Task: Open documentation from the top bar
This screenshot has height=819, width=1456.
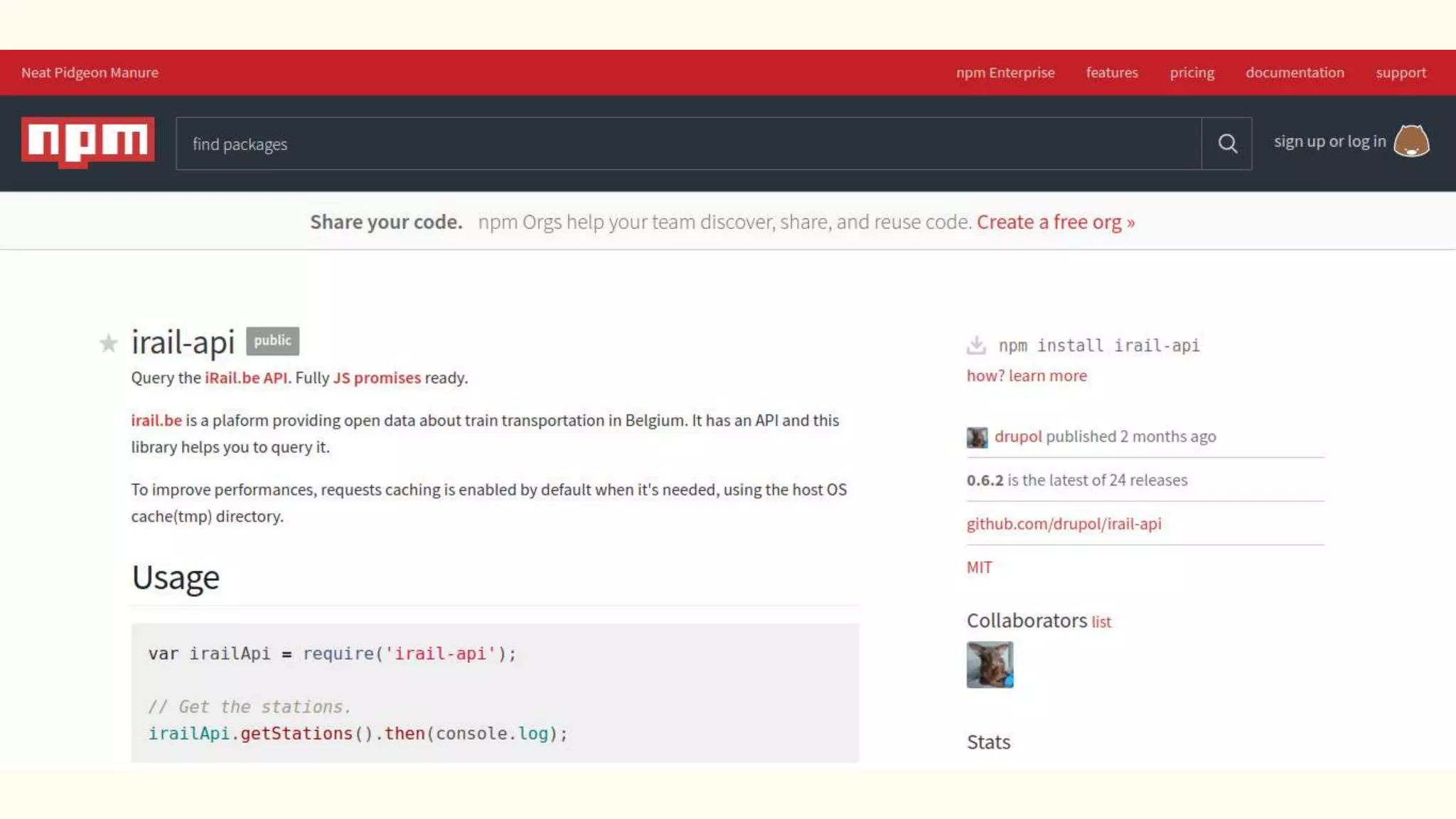Action: tap(1295, 73)
